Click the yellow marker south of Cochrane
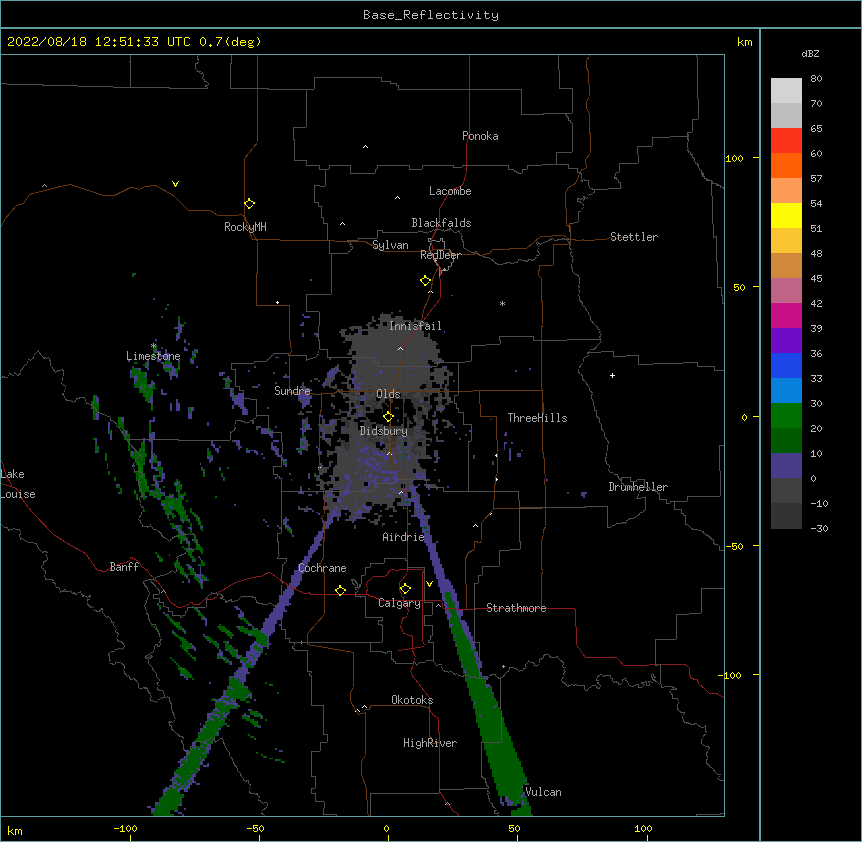 click(x=340, y=590)
